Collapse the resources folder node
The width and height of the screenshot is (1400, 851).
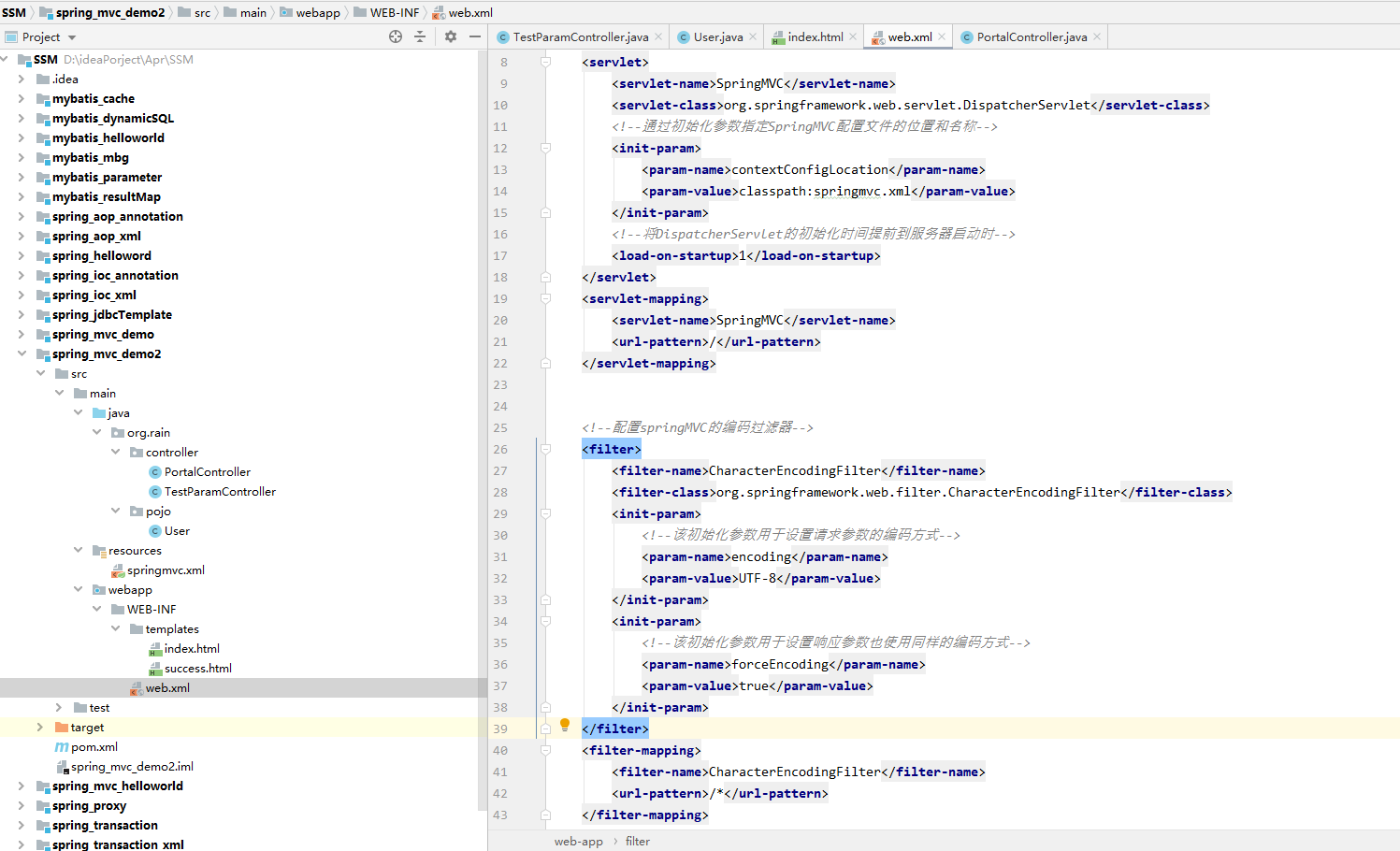click(79, 550)
